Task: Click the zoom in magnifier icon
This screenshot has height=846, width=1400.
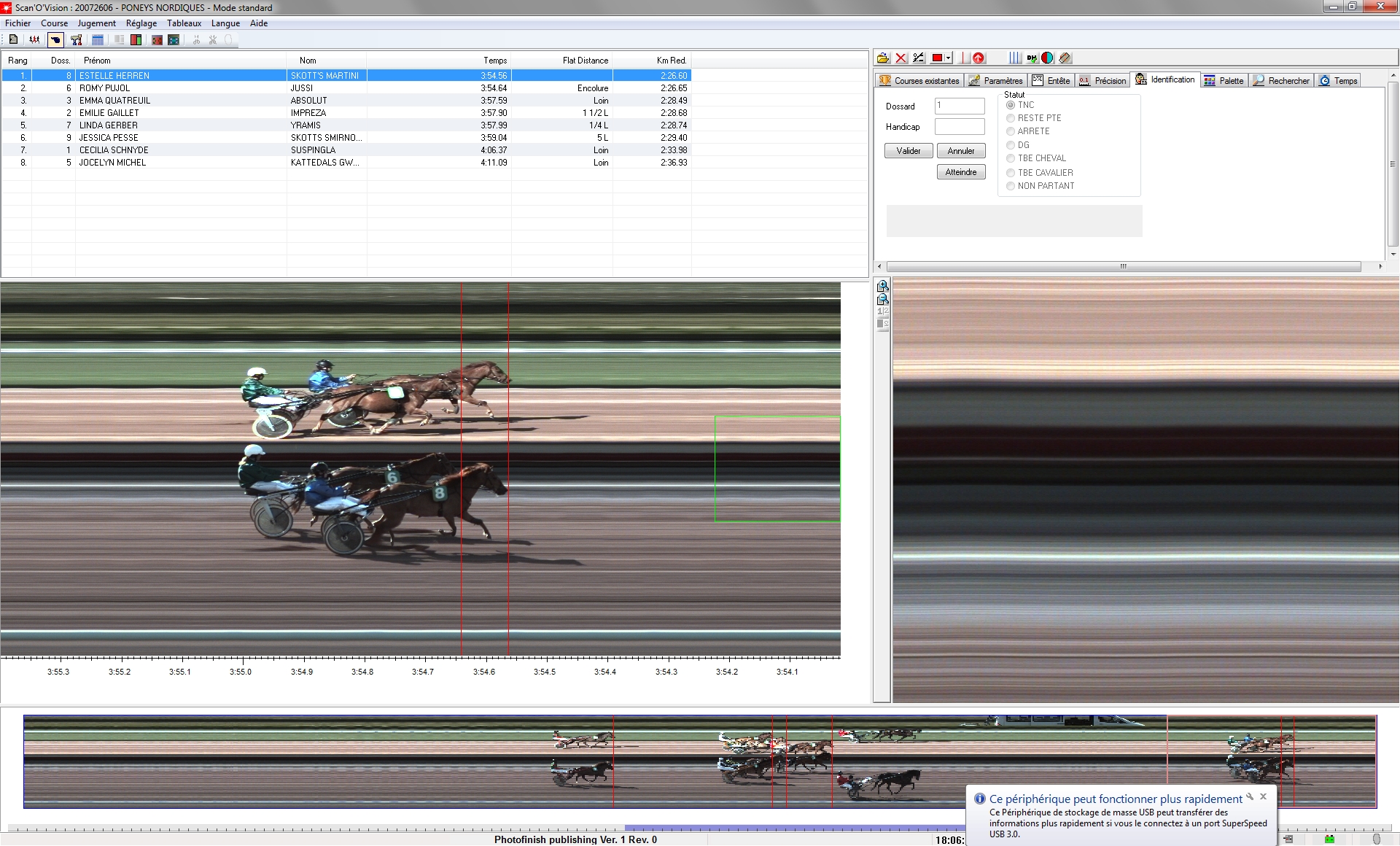Action: pos(882,286)
